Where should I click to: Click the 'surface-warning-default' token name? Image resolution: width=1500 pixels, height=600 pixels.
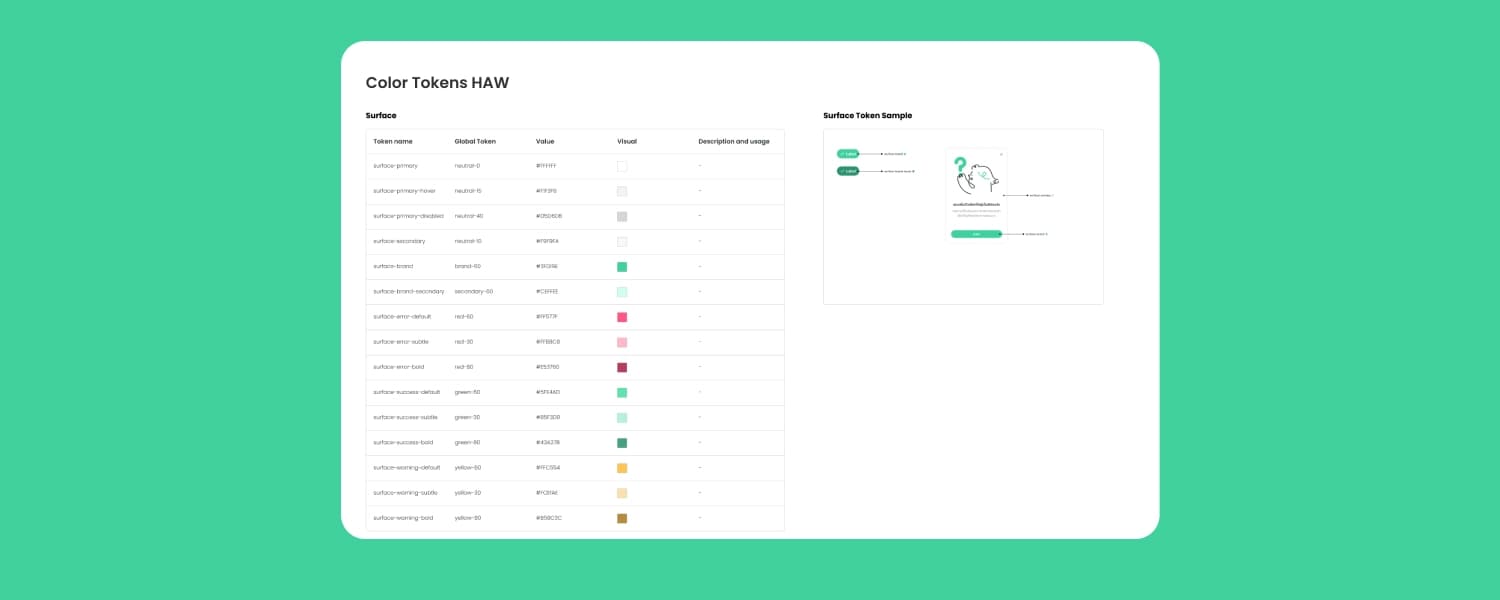(407, 468)
